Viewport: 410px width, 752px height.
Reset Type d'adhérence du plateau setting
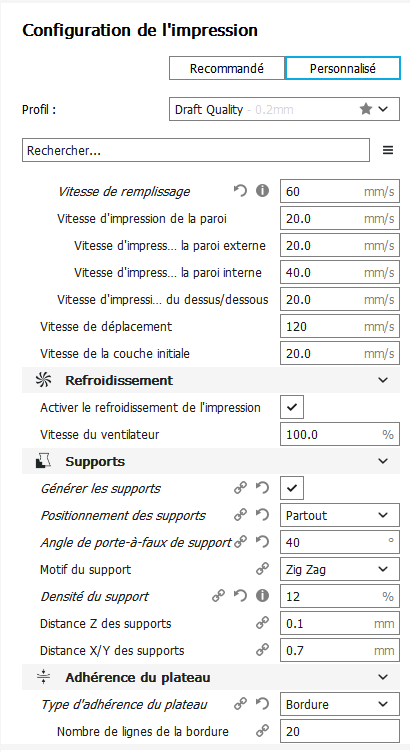(x=262, y=705)
